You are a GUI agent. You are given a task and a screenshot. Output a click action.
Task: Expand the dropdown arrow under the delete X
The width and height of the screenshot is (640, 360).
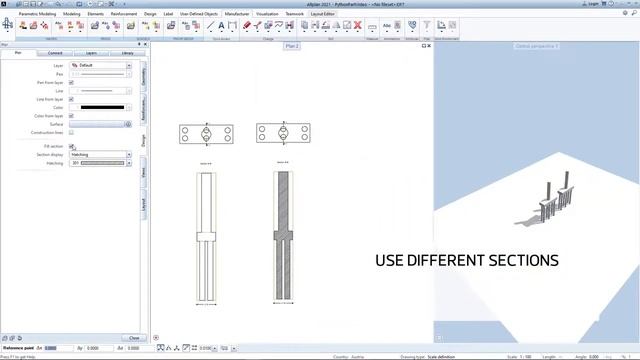(358, 31)
